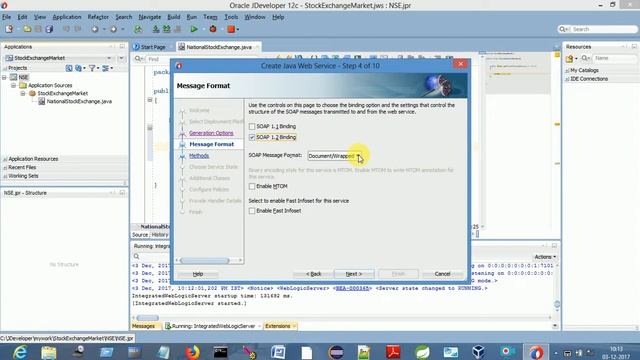
Task: Go to the Methods wizard step
Action: (x=199, y=156)
